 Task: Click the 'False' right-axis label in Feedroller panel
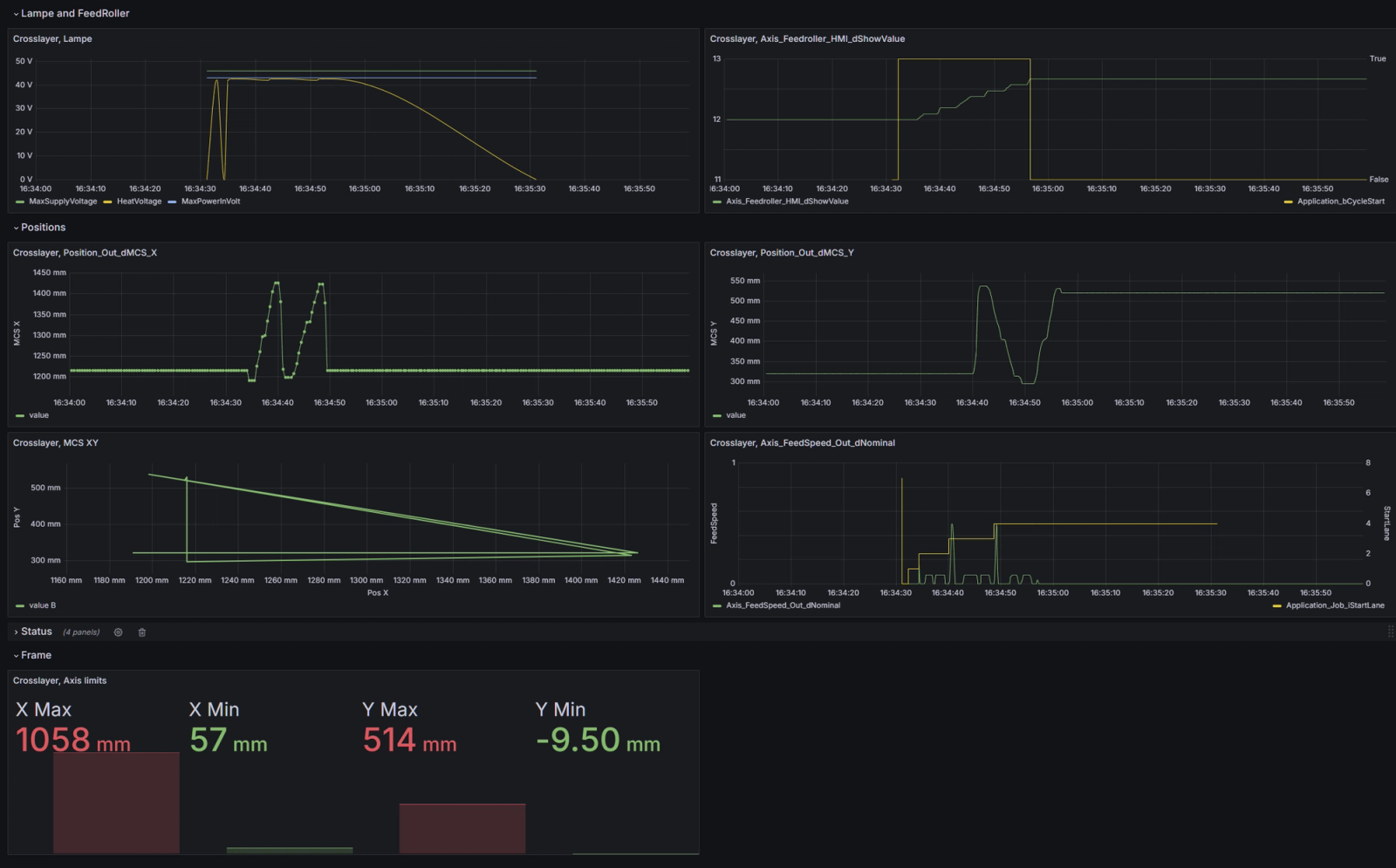(x=1379, y=179)
